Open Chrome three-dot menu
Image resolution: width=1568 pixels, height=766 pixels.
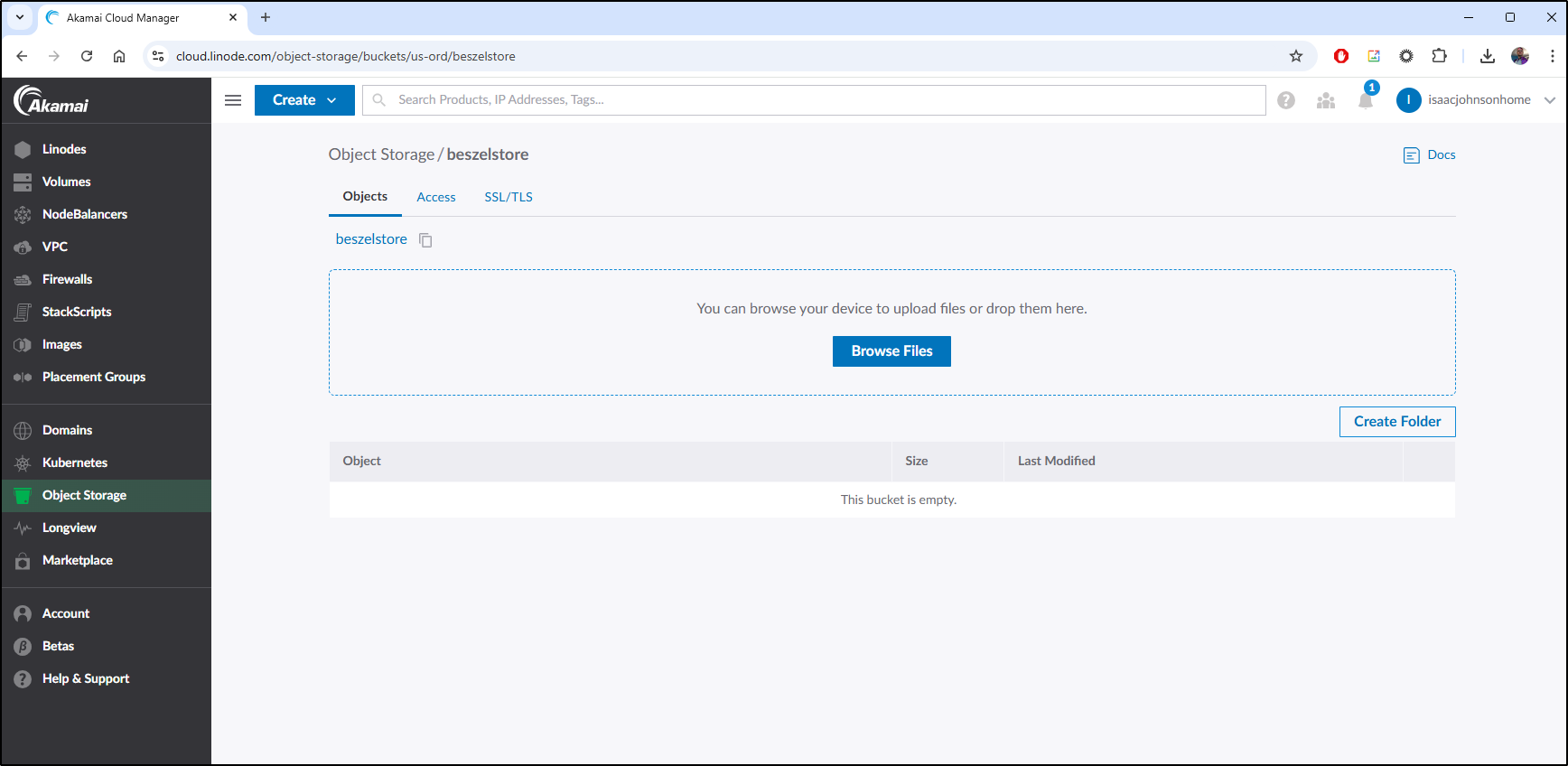pos(1552,56)
